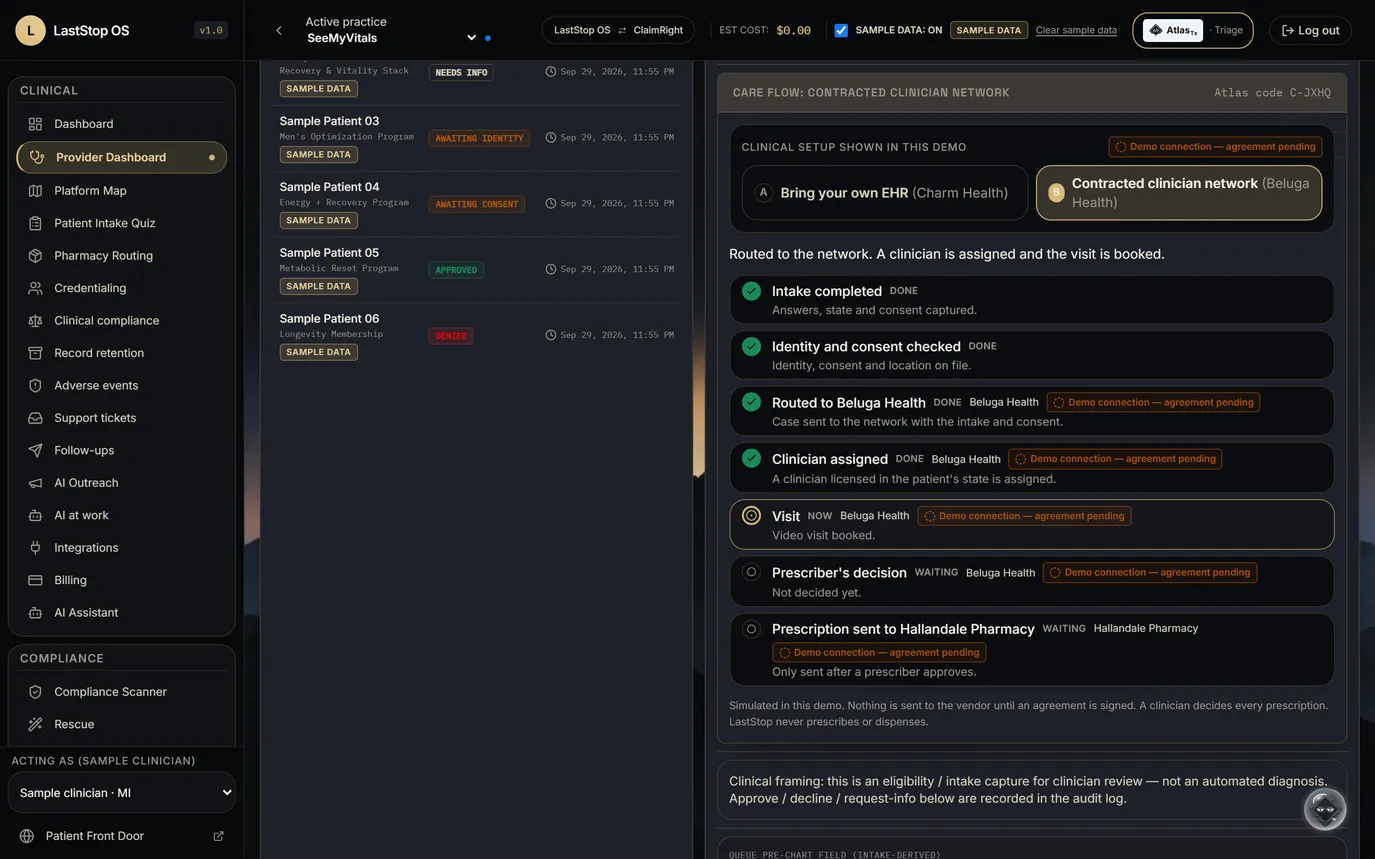Open Sample Patient 05 Metabolic Reset Program
Image resolution: width=1375 pixels, height=859 pixels.
(477, 270)
